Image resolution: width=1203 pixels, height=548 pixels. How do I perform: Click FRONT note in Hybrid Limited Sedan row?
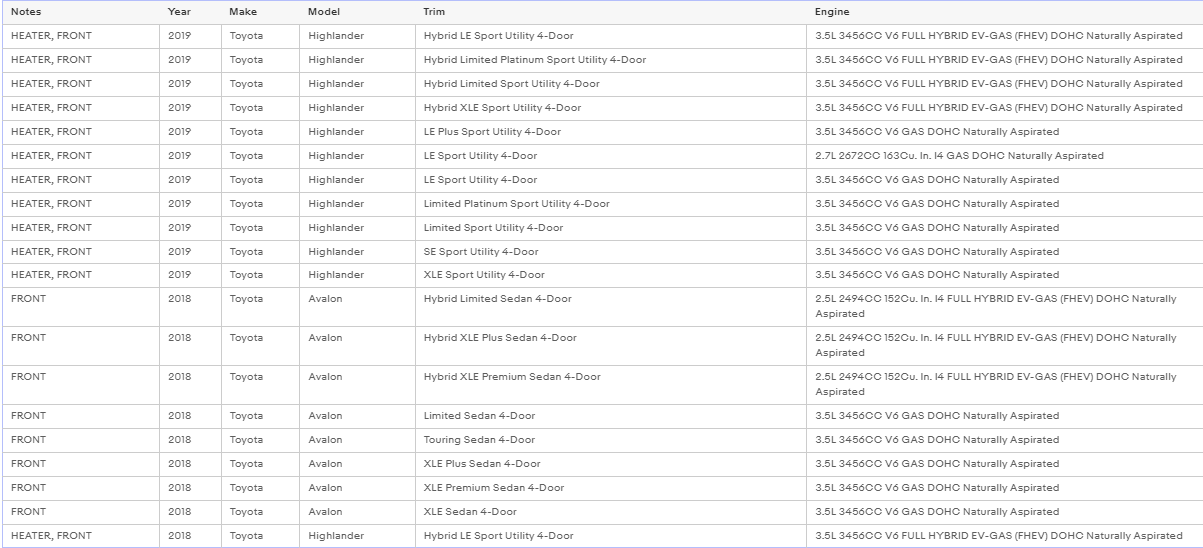click(28, 299)
